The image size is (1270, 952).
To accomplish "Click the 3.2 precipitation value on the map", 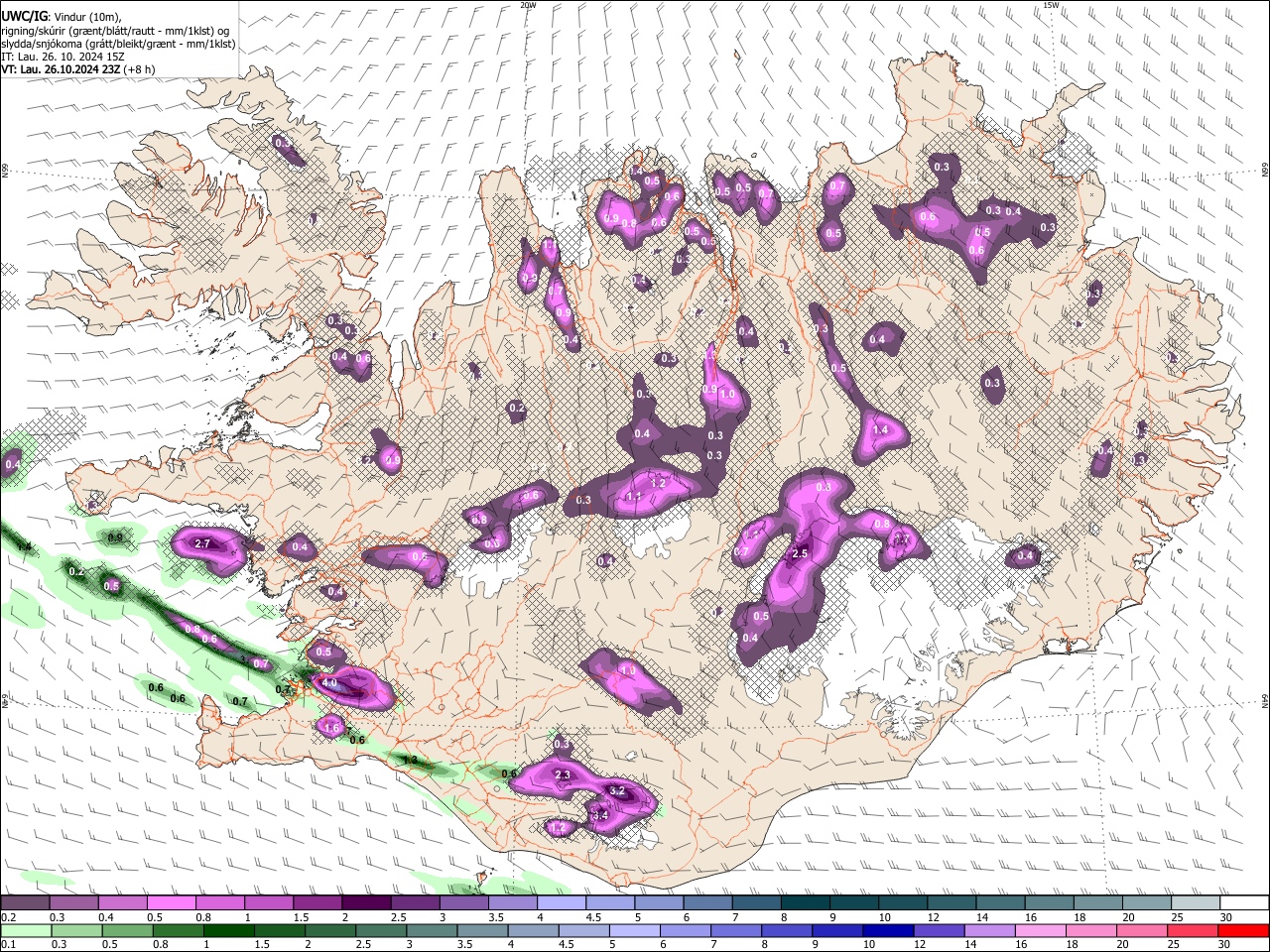I will tap(617, 791).
